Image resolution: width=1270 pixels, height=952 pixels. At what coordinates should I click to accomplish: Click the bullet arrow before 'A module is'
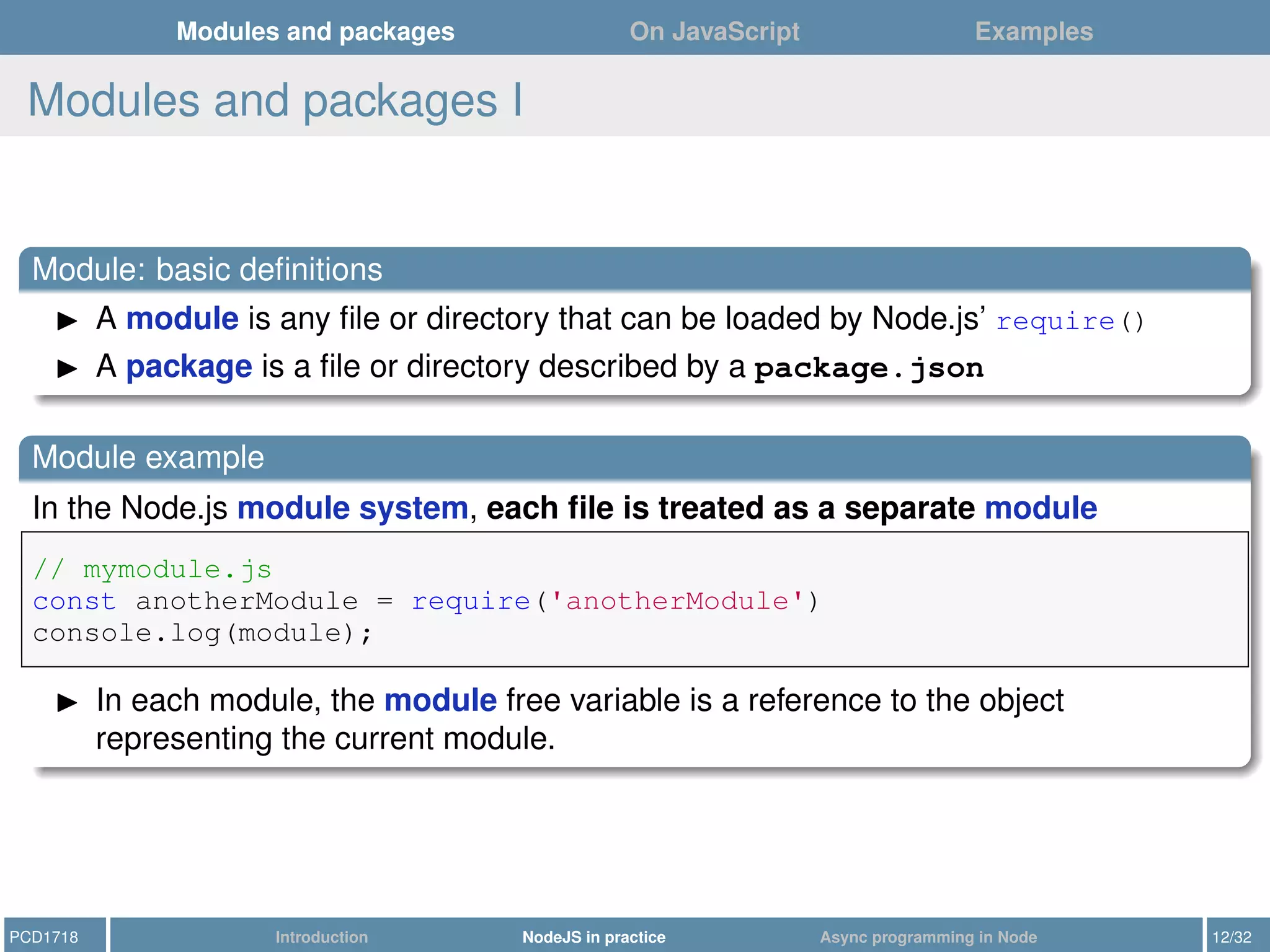coord(67,321)
